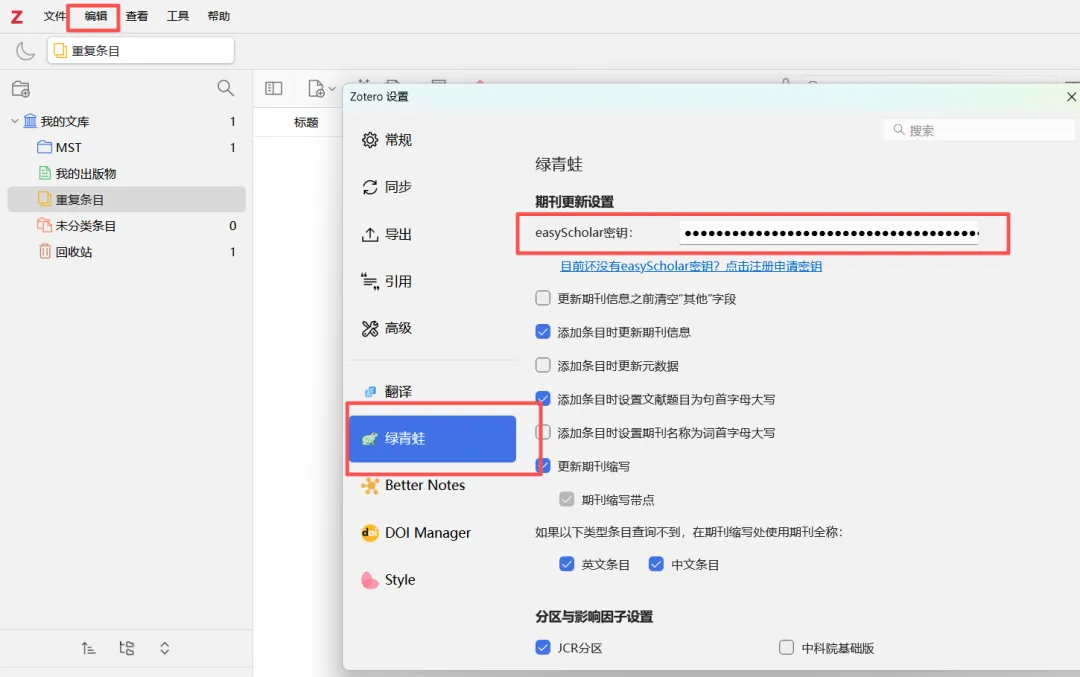
Task: Uncheck the 英文条目 checkbox
Action: [x=567, y=564]
